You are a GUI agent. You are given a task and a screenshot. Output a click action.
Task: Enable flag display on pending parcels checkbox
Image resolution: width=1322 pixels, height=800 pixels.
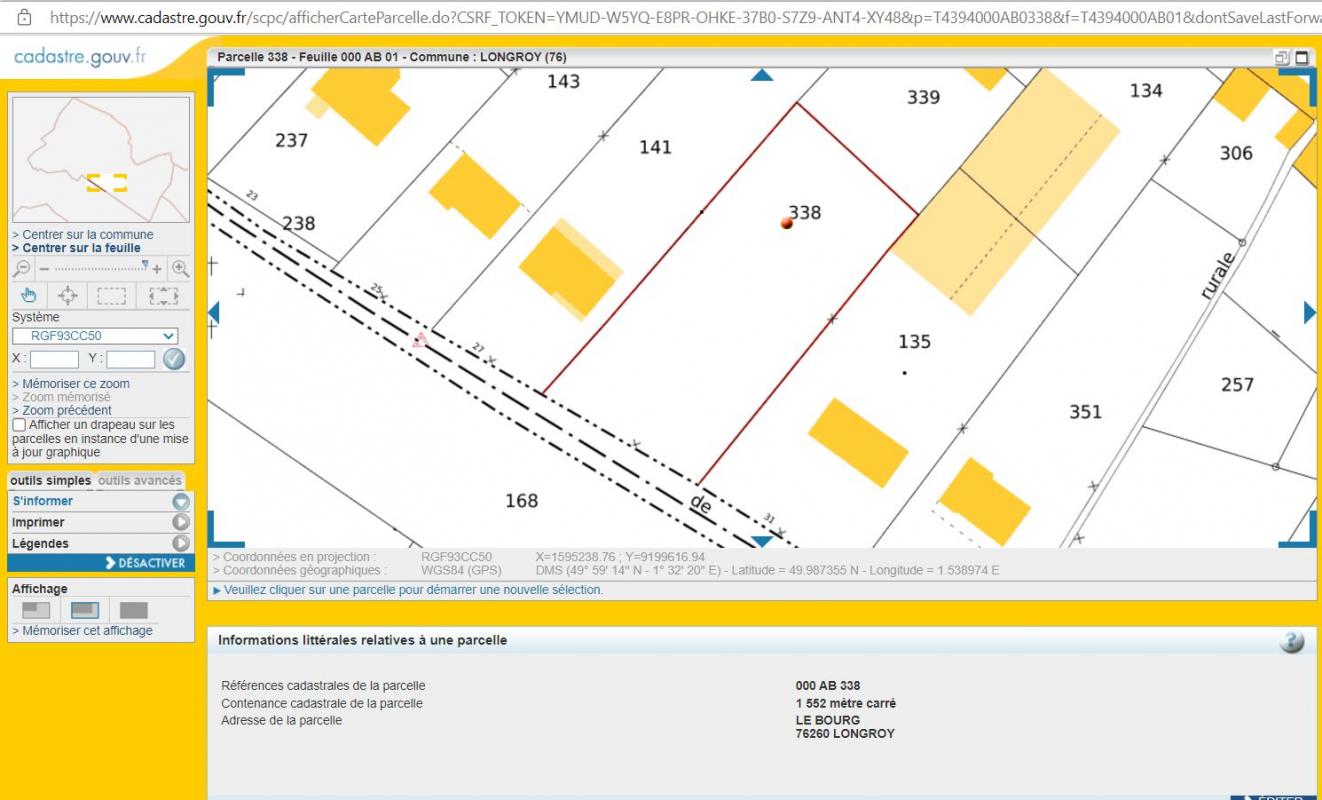19,425
